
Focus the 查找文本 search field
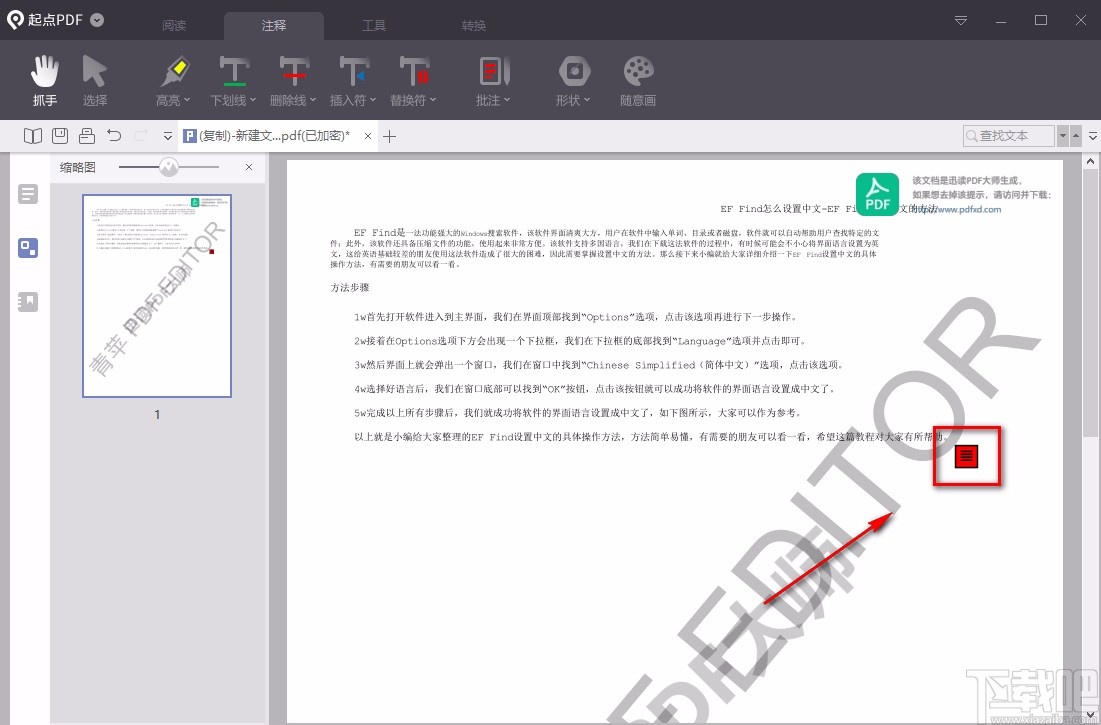(x=1009, y=135)
